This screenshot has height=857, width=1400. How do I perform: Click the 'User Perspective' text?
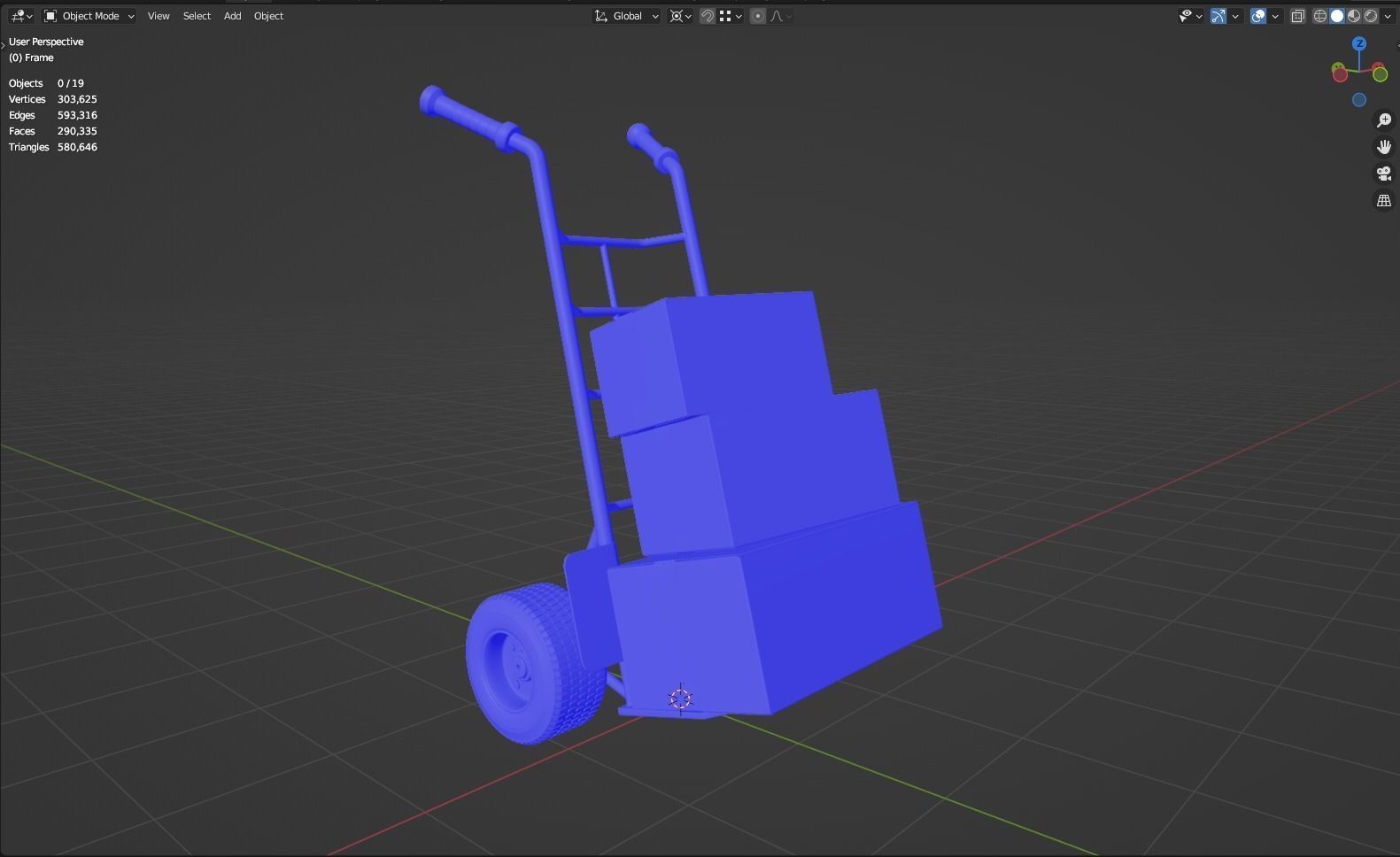pos(46,42)
